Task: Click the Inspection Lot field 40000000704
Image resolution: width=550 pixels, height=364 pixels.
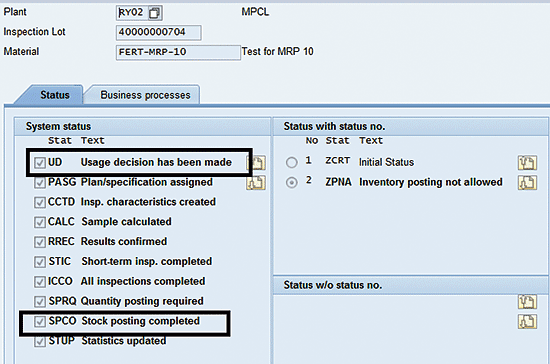Action: [x=159, y=33]
